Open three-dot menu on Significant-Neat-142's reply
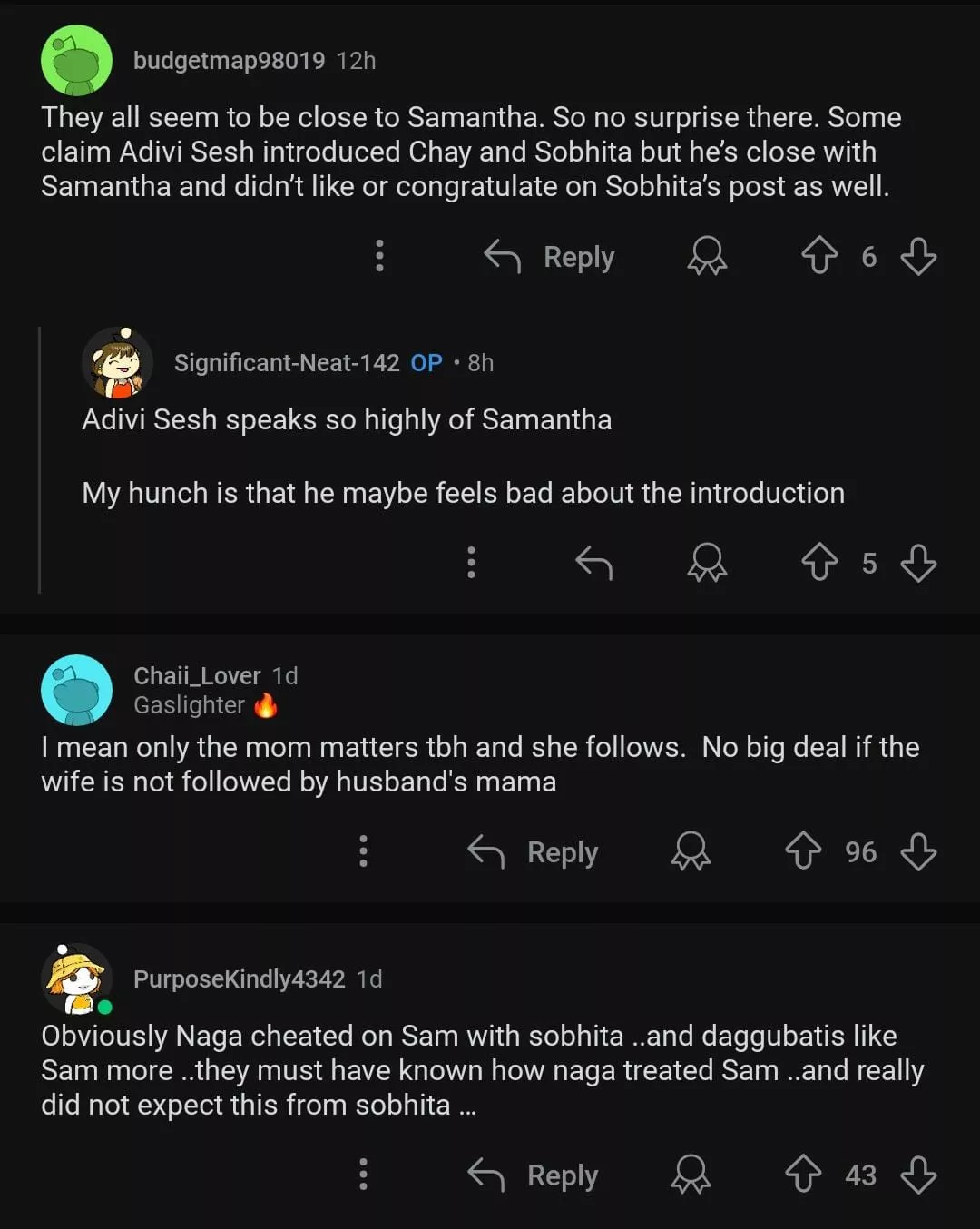 (470, 562)
